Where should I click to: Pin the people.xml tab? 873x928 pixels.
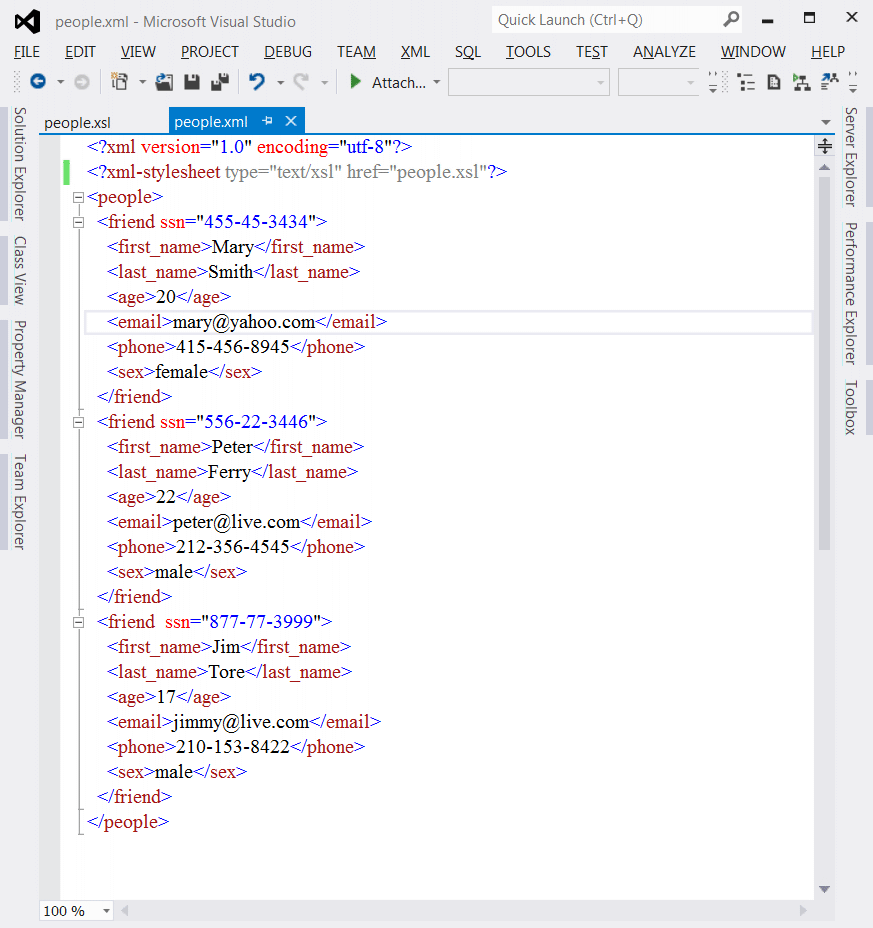(x=268, y=121)
